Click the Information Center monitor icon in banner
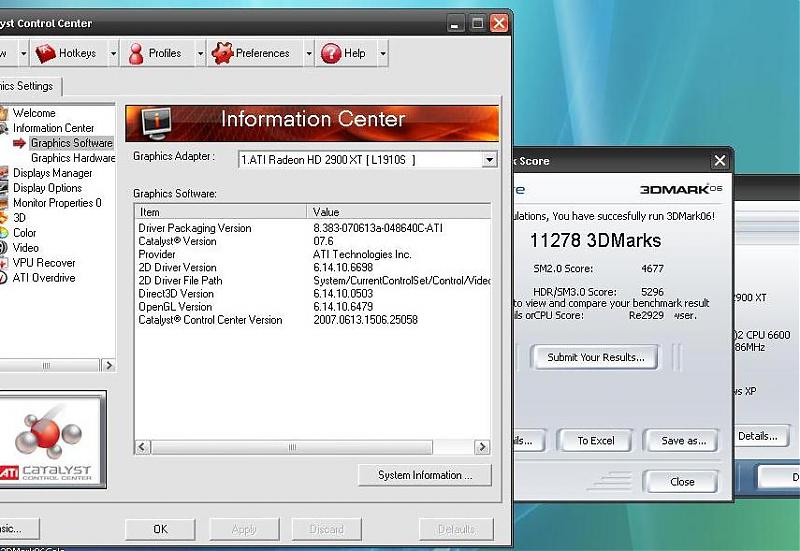The width and height of the screenshot is (800, 551). pyautogui.click(x=156, y=123)
